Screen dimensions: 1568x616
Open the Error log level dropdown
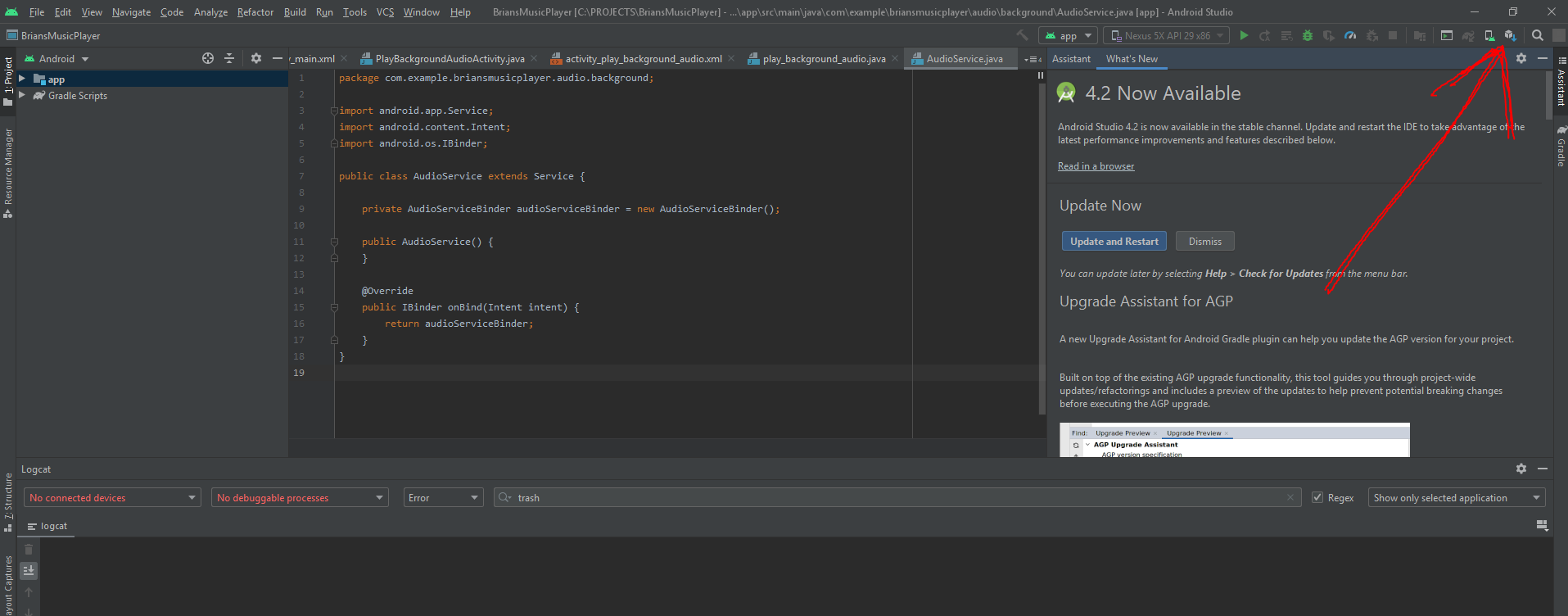click(x=443, y=497)
